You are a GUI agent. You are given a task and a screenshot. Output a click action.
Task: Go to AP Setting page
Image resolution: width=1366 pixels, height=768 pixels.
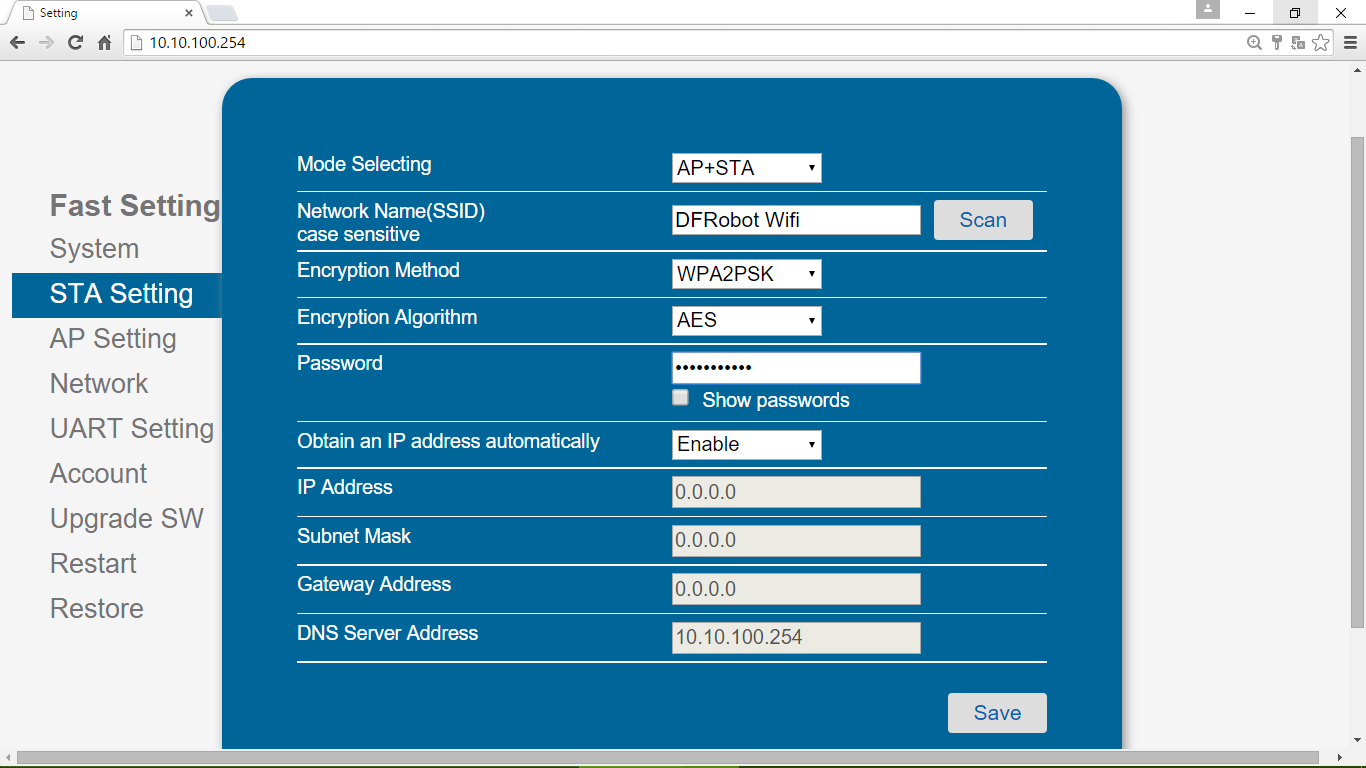coord(113,339)
